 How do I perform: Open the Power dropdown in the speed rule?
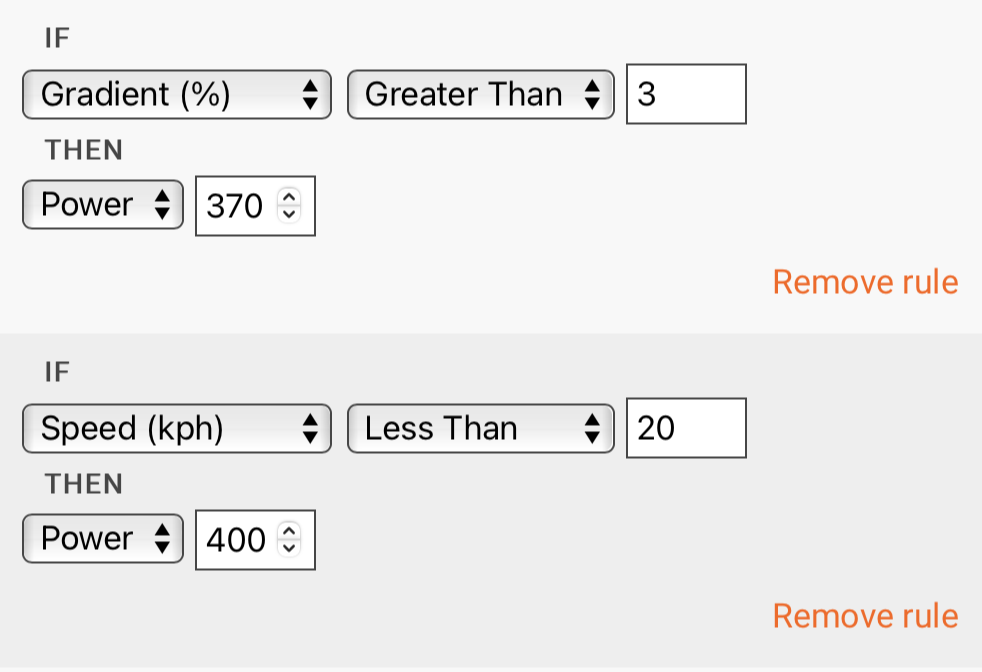(102, 539)
